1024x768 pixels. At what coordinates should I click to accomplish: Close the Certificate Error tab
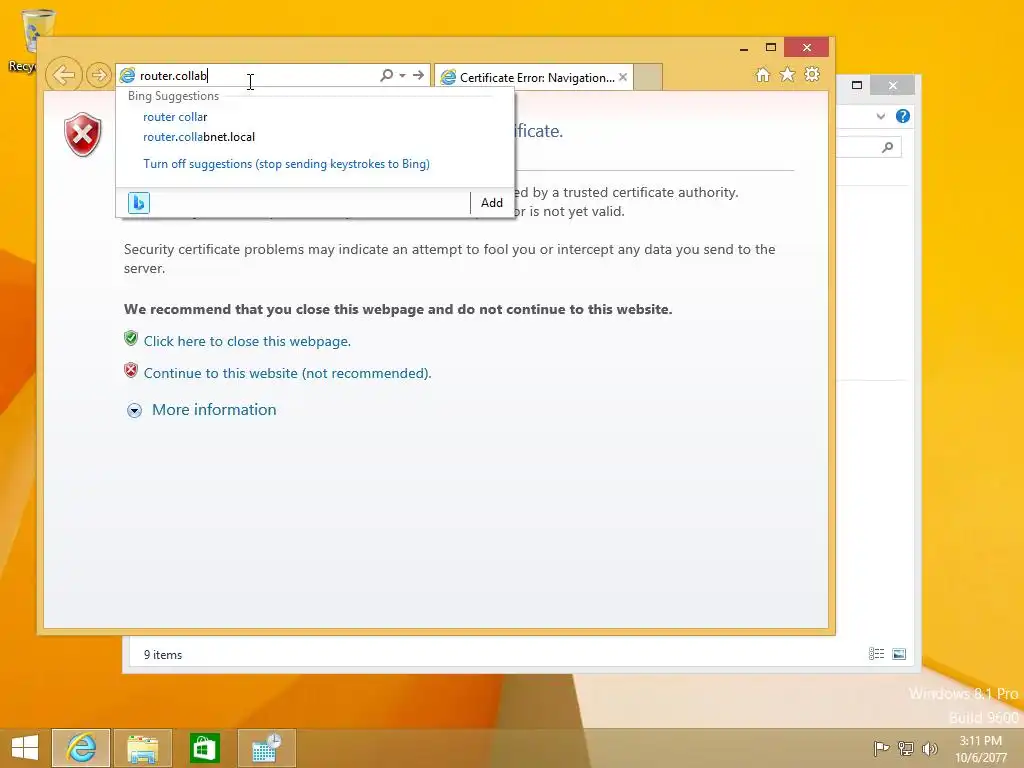(x=623, y=77)
